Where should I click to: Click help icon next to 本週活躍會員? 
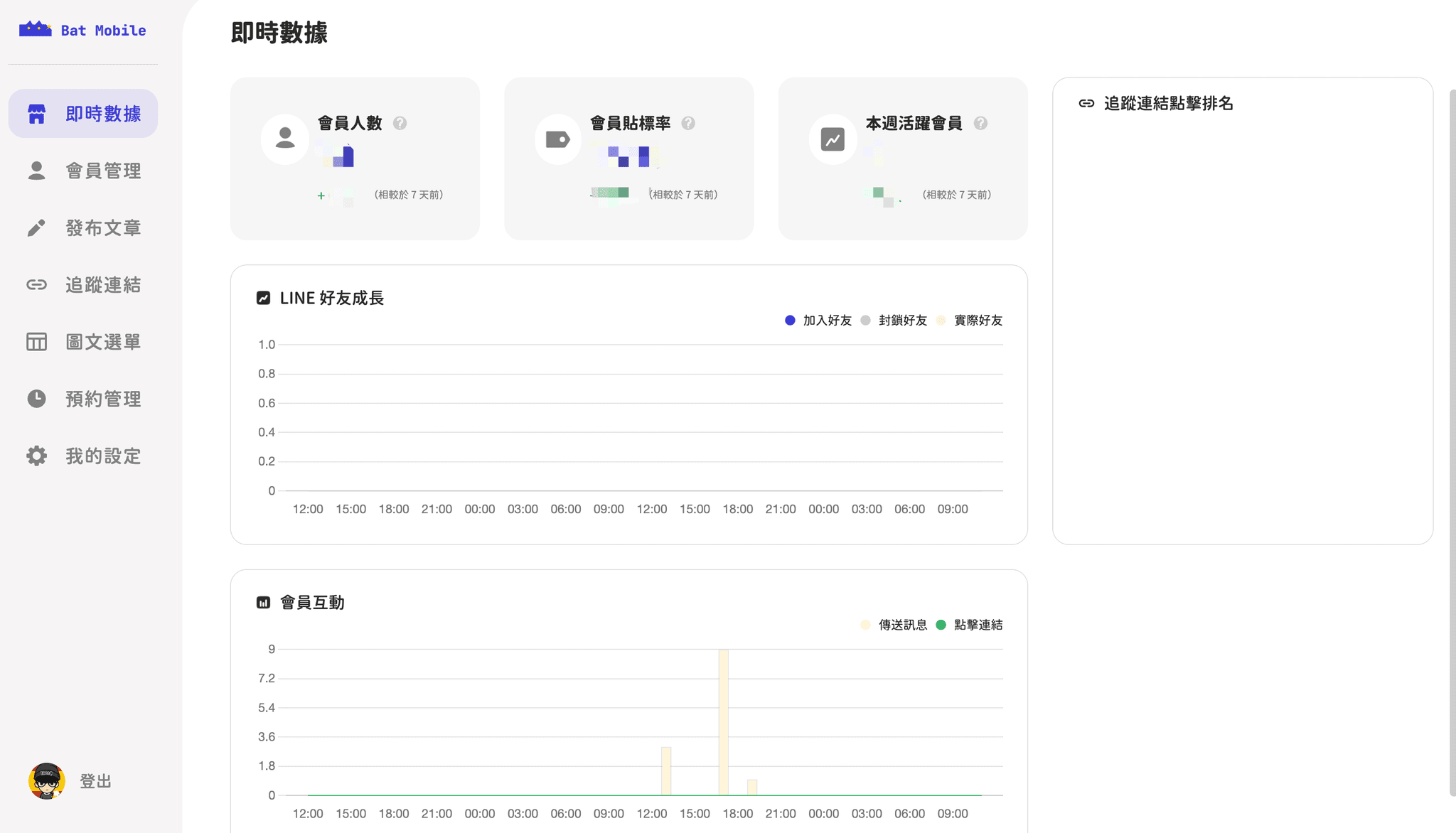coord(980,123)
